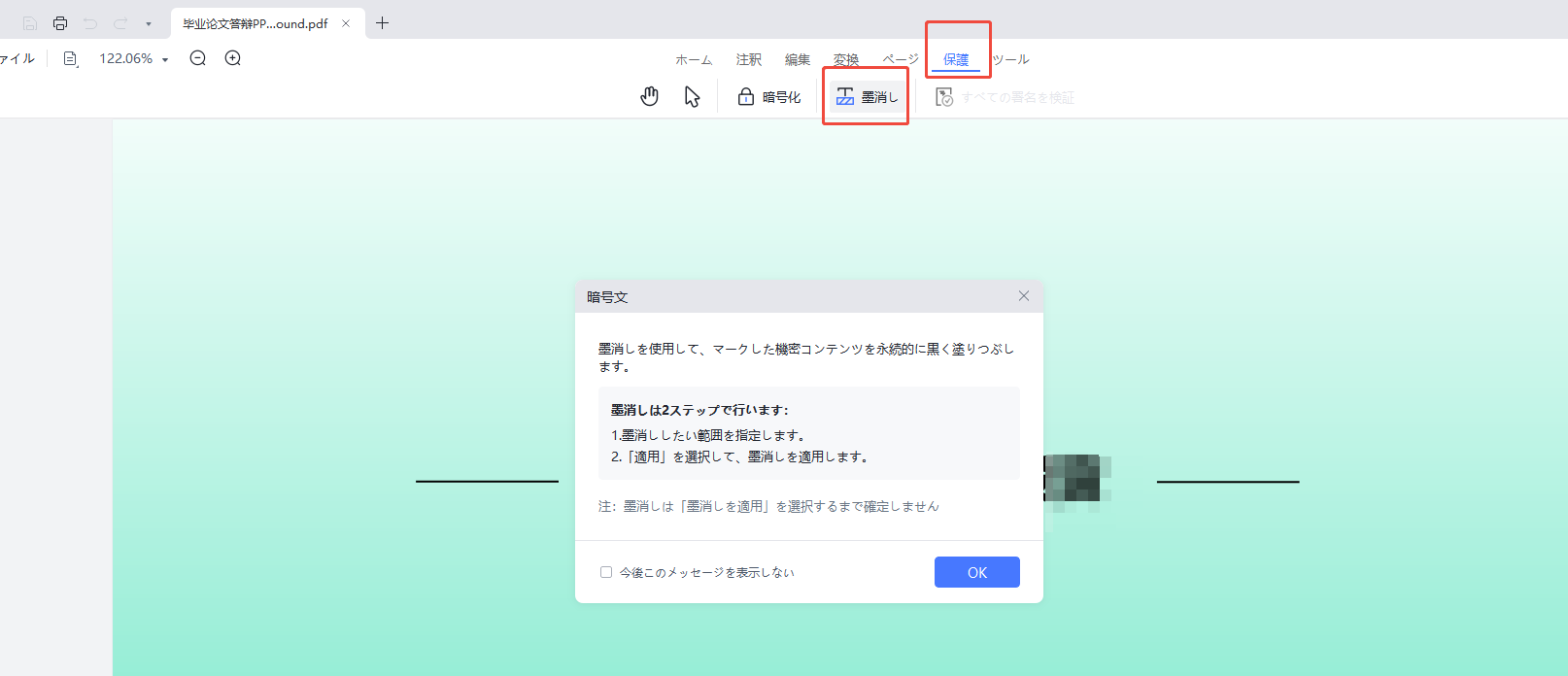
Task: Click the page display icon
Action: point(70,58)
